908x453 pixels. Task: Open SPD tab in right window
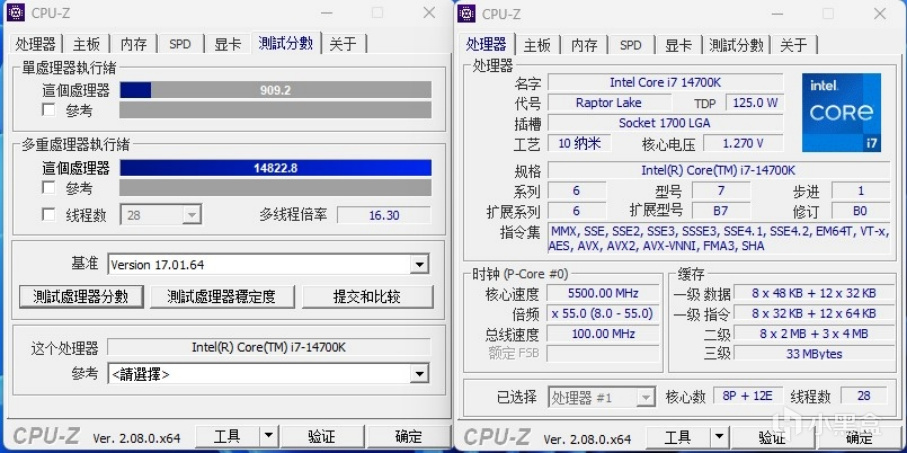tap(631, 45)
